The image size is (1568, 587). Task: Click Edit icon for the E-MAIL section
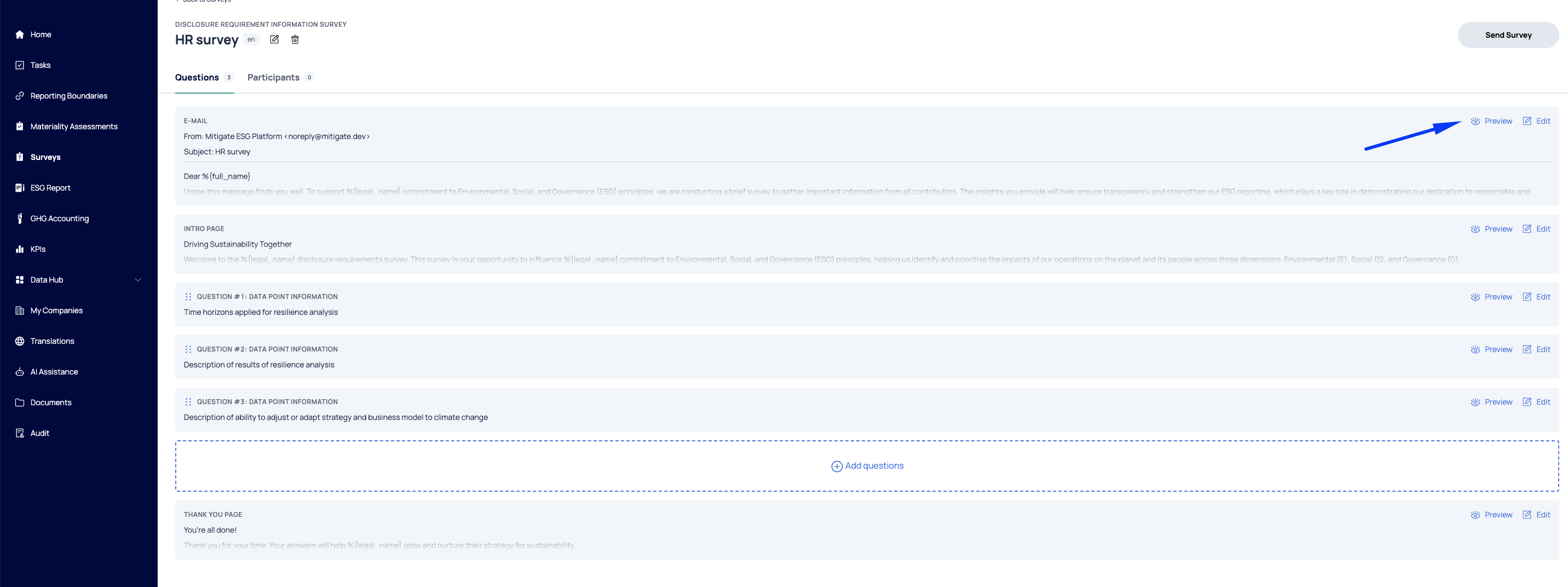[1526, 121]
